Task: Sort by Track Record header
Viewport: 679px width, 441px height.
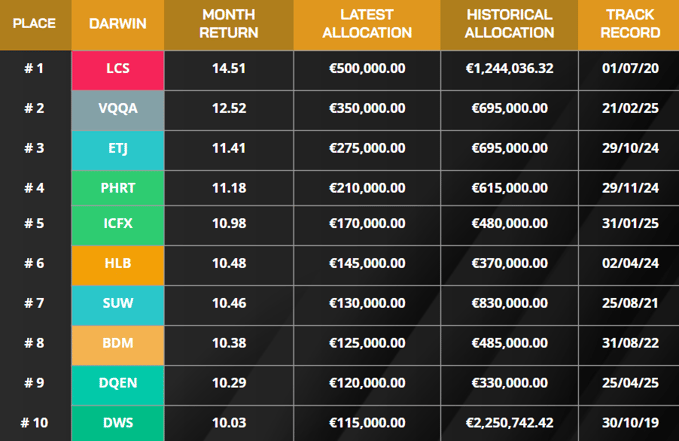Action: click(x=632, y=24)
